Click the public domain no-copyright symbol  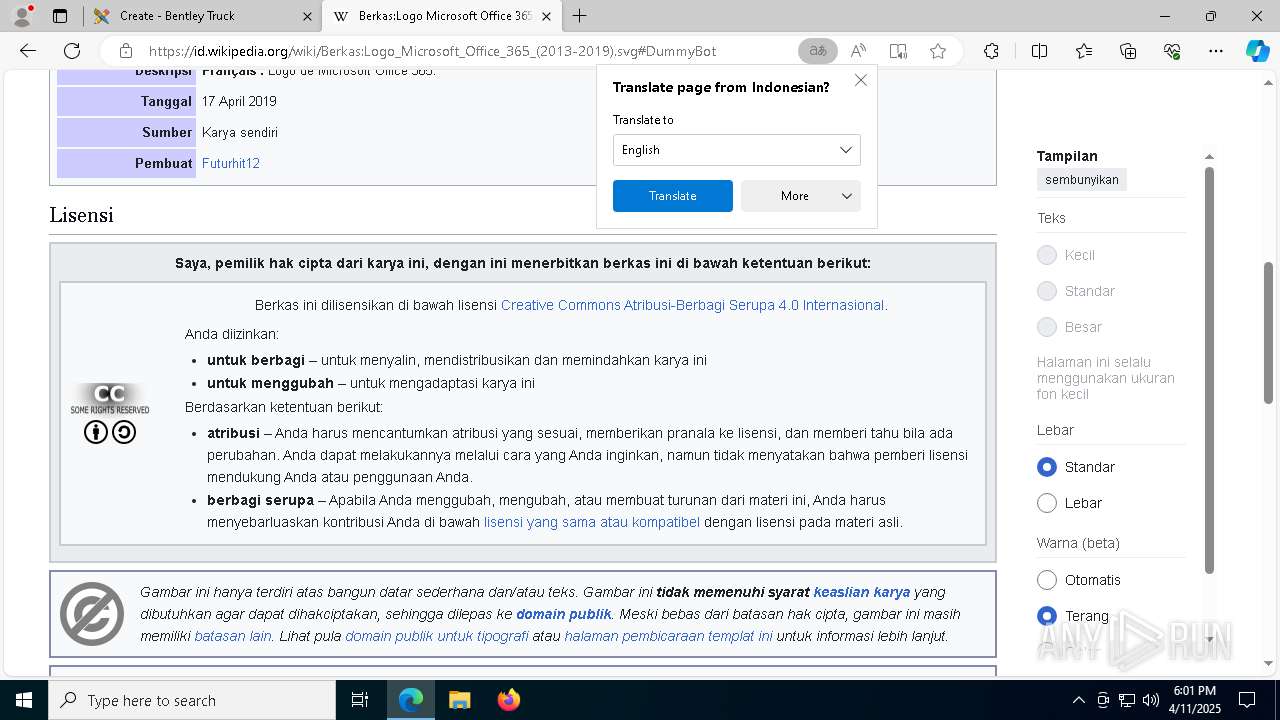point(92,614)
